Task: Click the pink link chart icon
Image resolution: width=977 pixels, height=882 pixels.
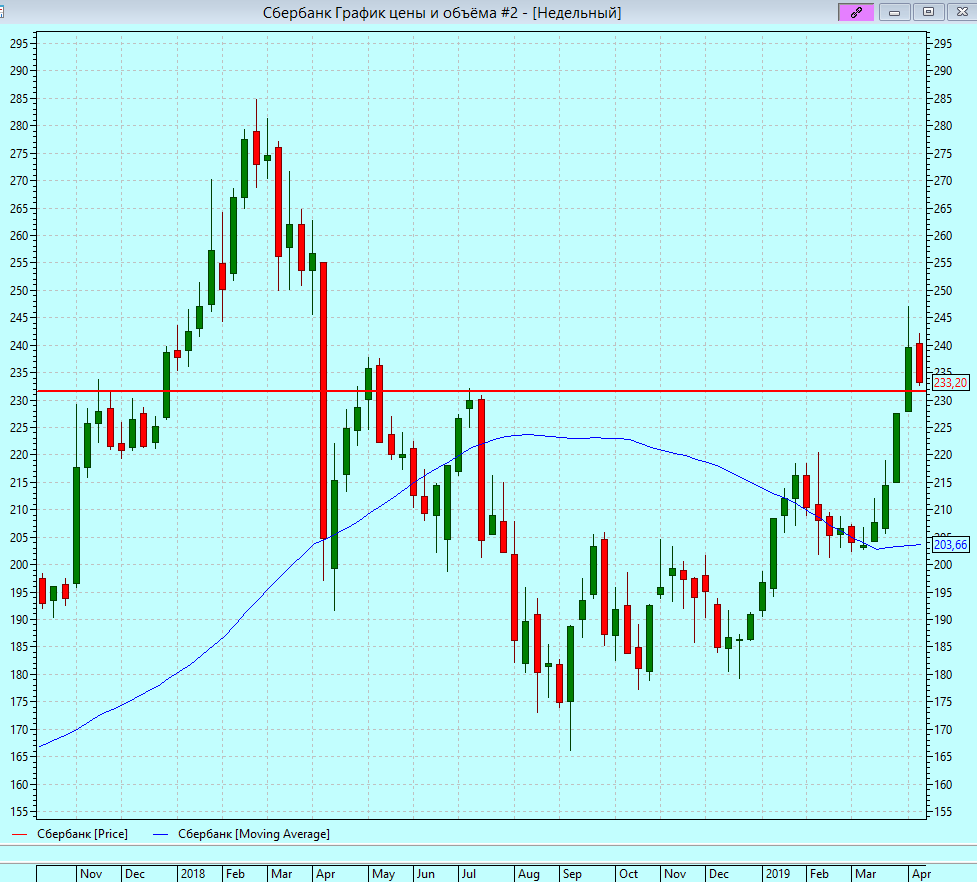Action: [856, 12]
